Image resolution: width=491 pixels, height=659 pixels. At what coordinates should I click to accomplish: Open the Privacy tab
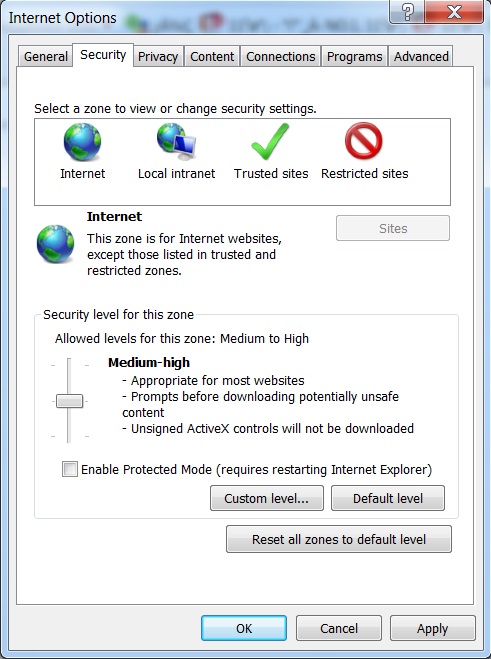[158, 56]
